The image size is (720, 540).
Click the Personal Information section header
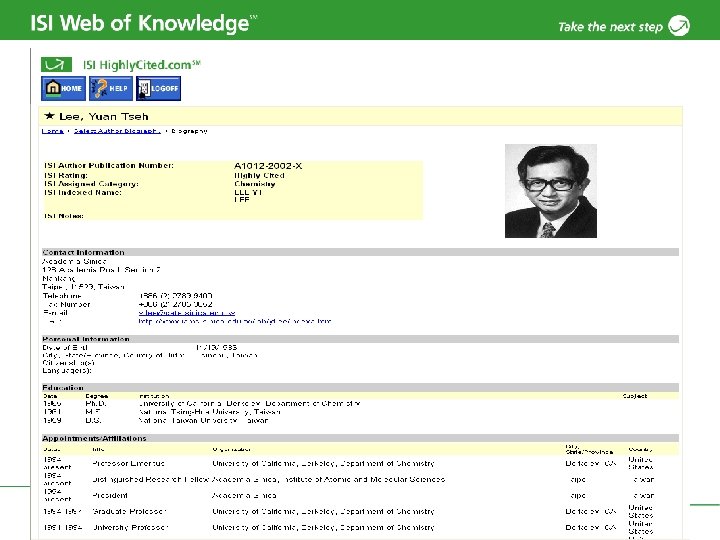(x=360, y=339)
